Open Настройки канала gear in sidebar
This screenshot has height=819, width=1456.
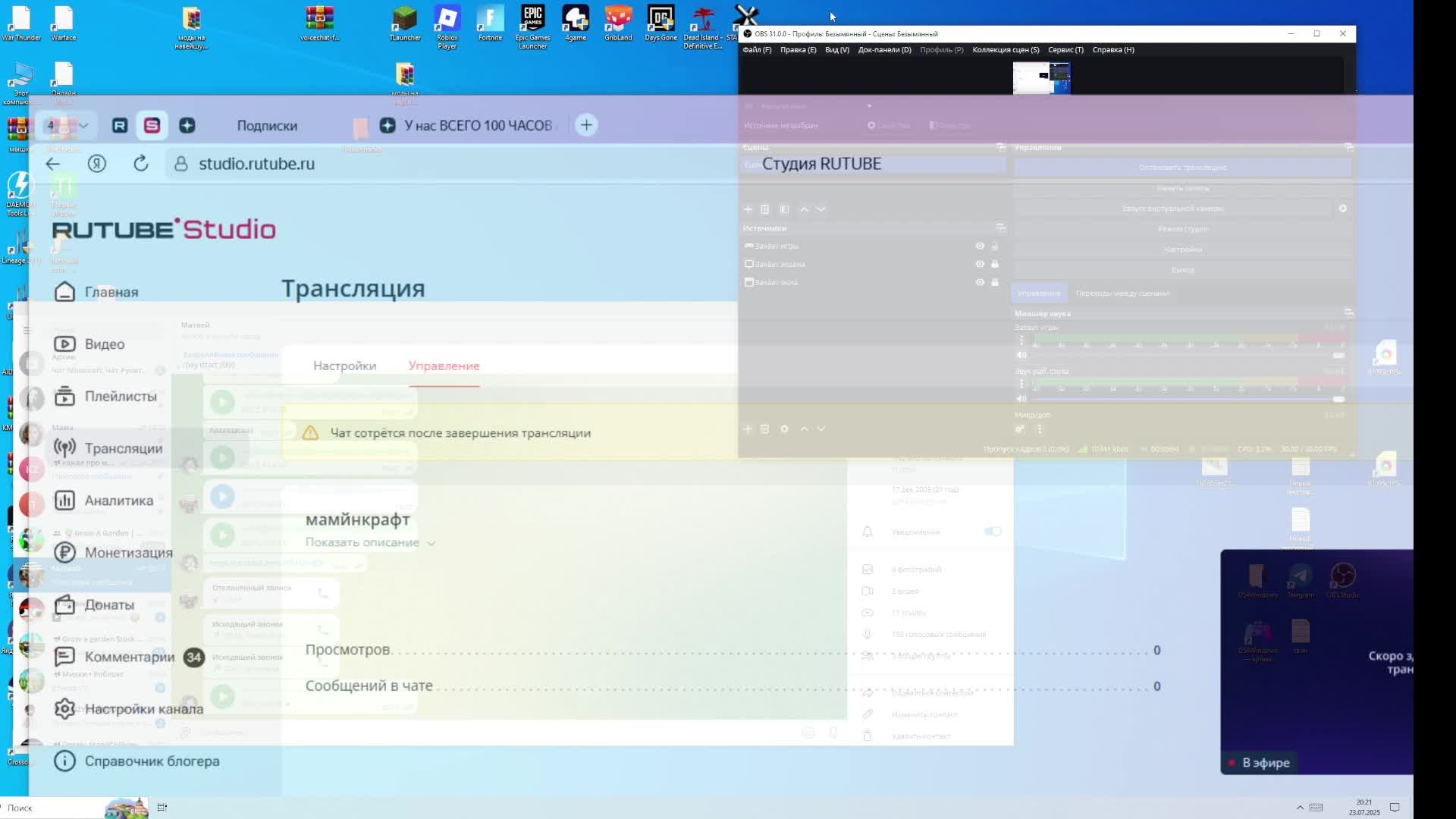click(x=64, y=709)
